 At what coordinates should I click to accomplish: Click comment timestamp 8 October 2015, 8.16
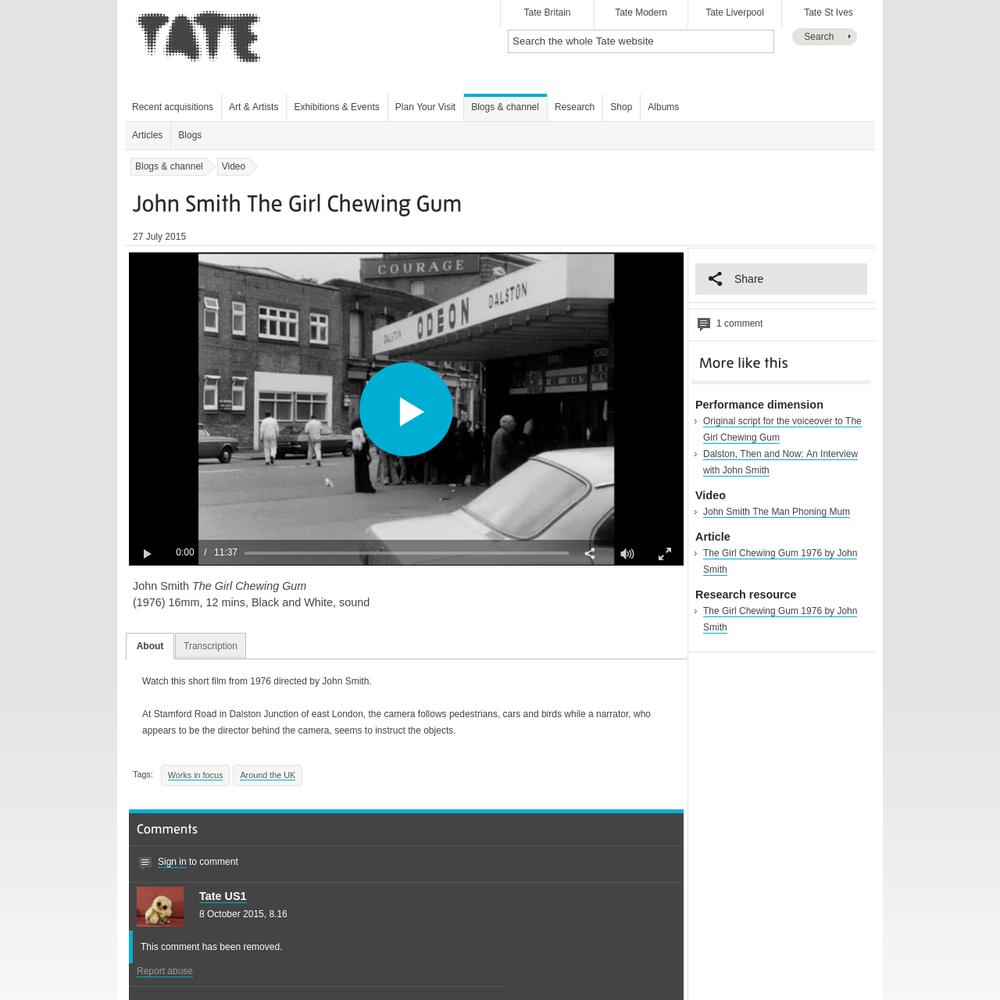pos(243,914)
